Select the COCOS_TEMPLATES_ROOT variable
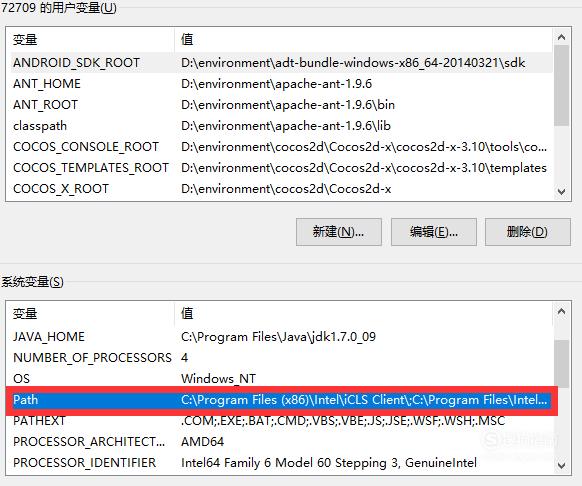 pos(281,168)
